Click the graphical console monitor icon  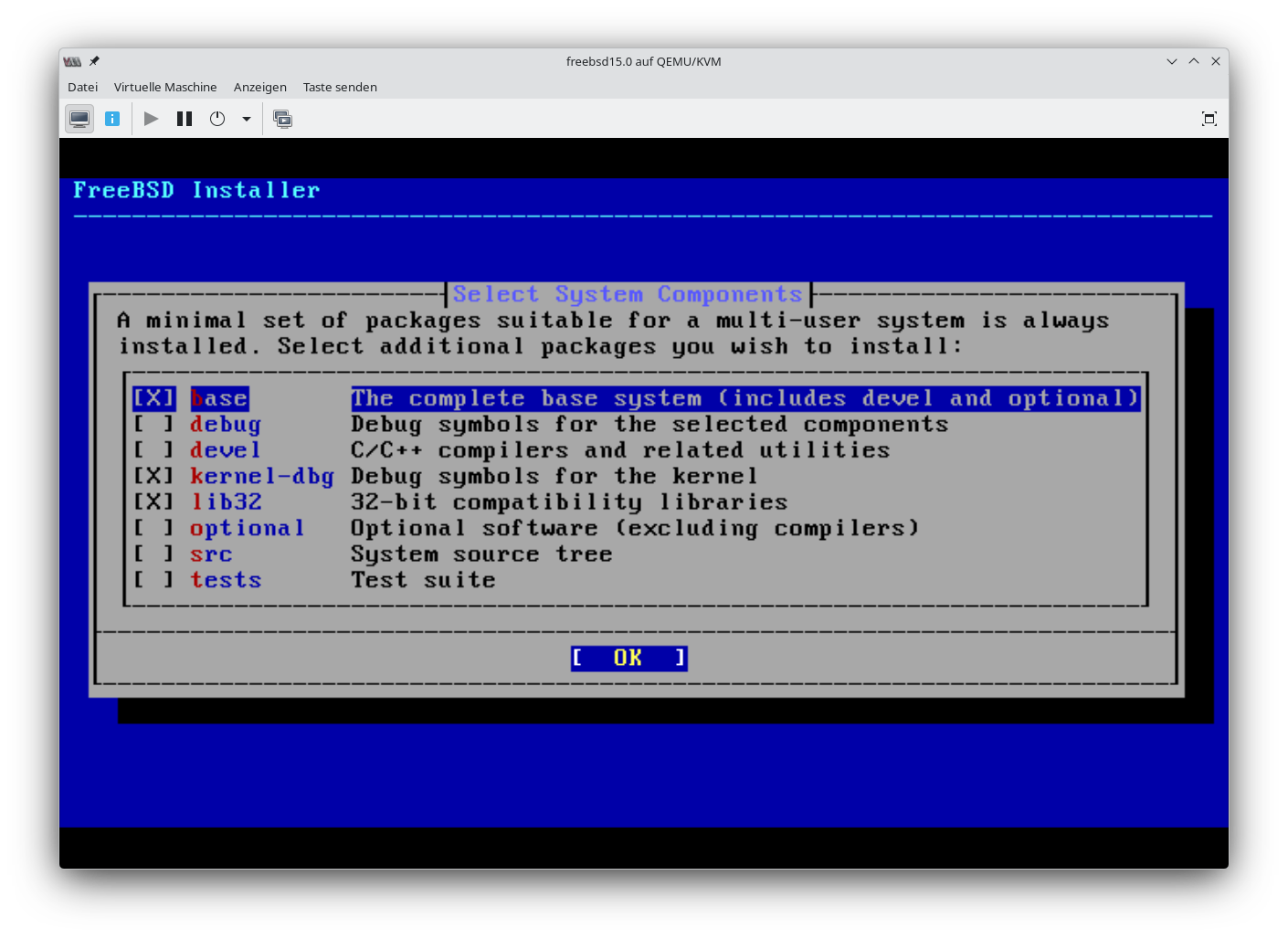(x=79, y=119)
